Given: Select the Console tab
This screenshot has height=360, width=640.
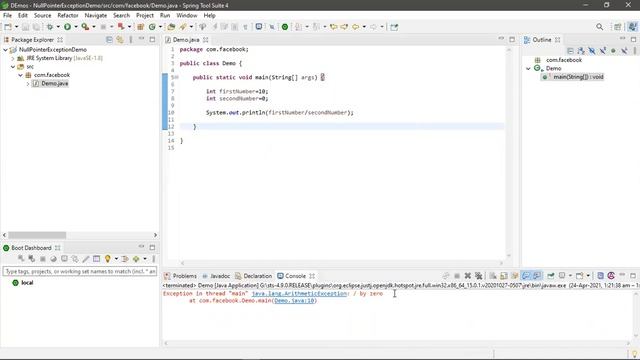Looking at the screenshot, I should (x=291, y=276).
